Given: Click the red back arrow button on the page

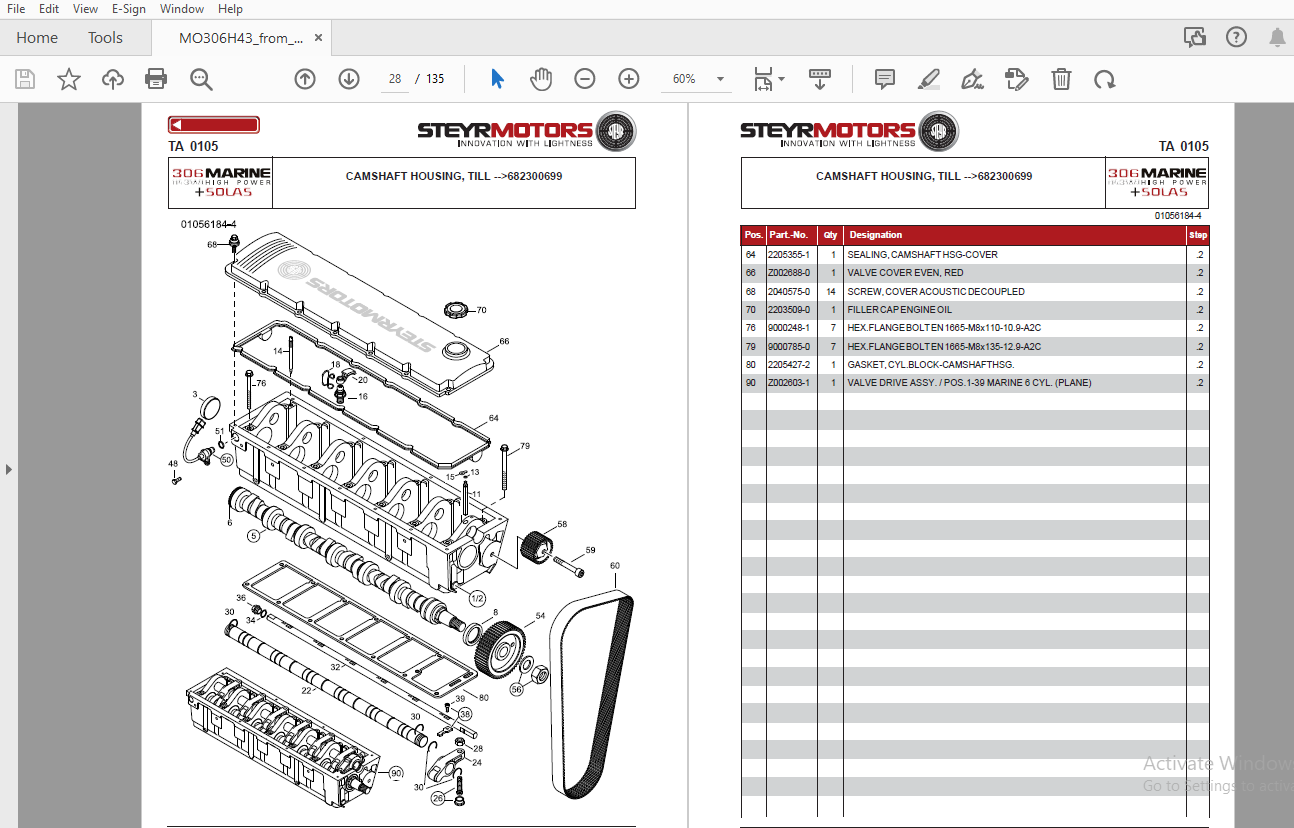Looking at the screenshot, I should click(214, 125).
